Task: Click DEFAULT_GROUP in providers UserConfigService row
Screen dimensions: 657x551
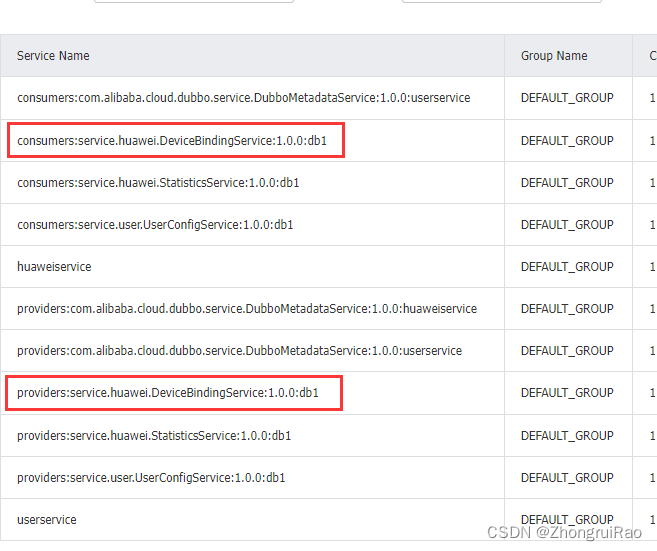Action: coord(567,478)
